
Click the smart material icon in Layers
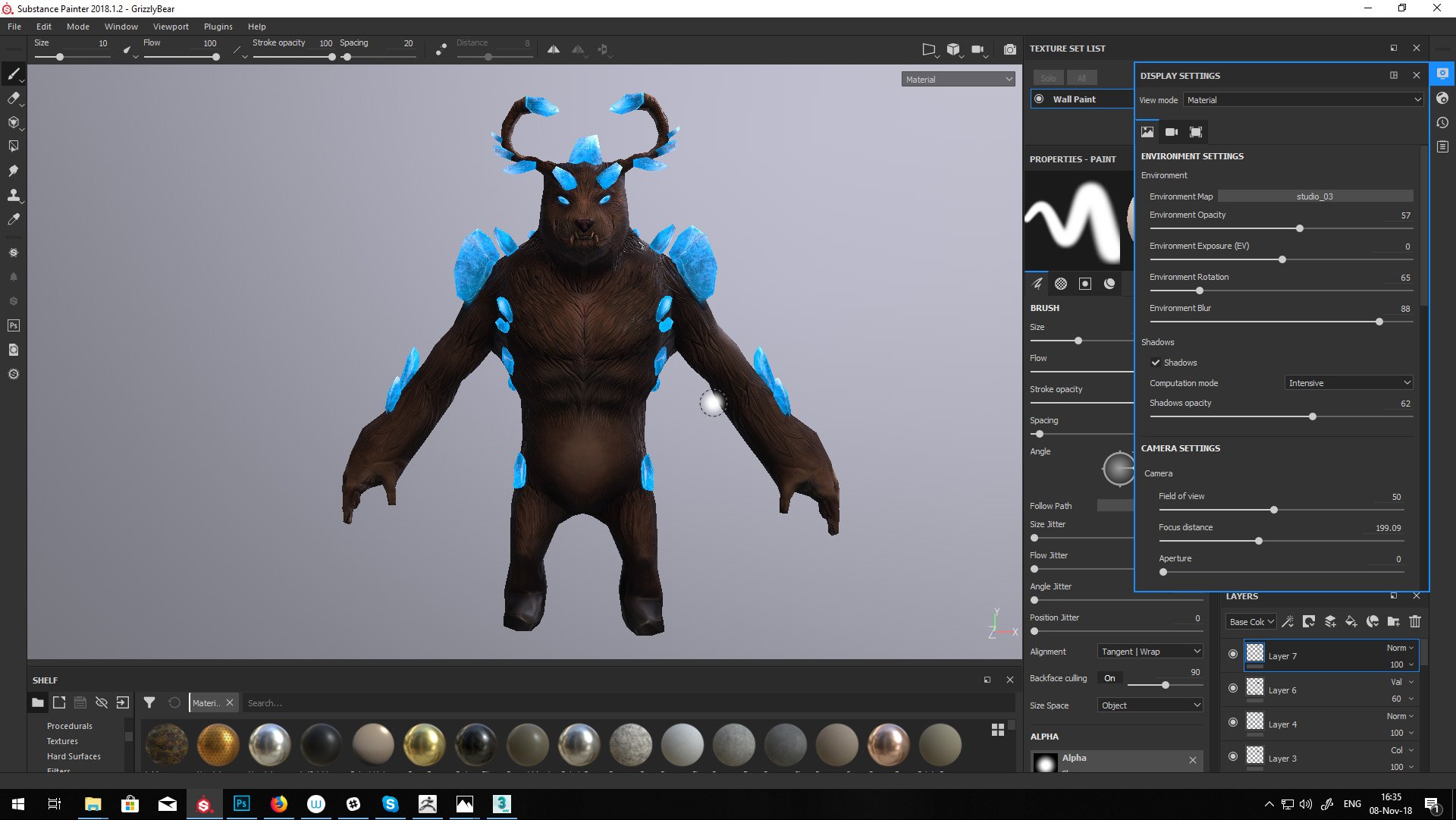click(x=1373, y=621)
